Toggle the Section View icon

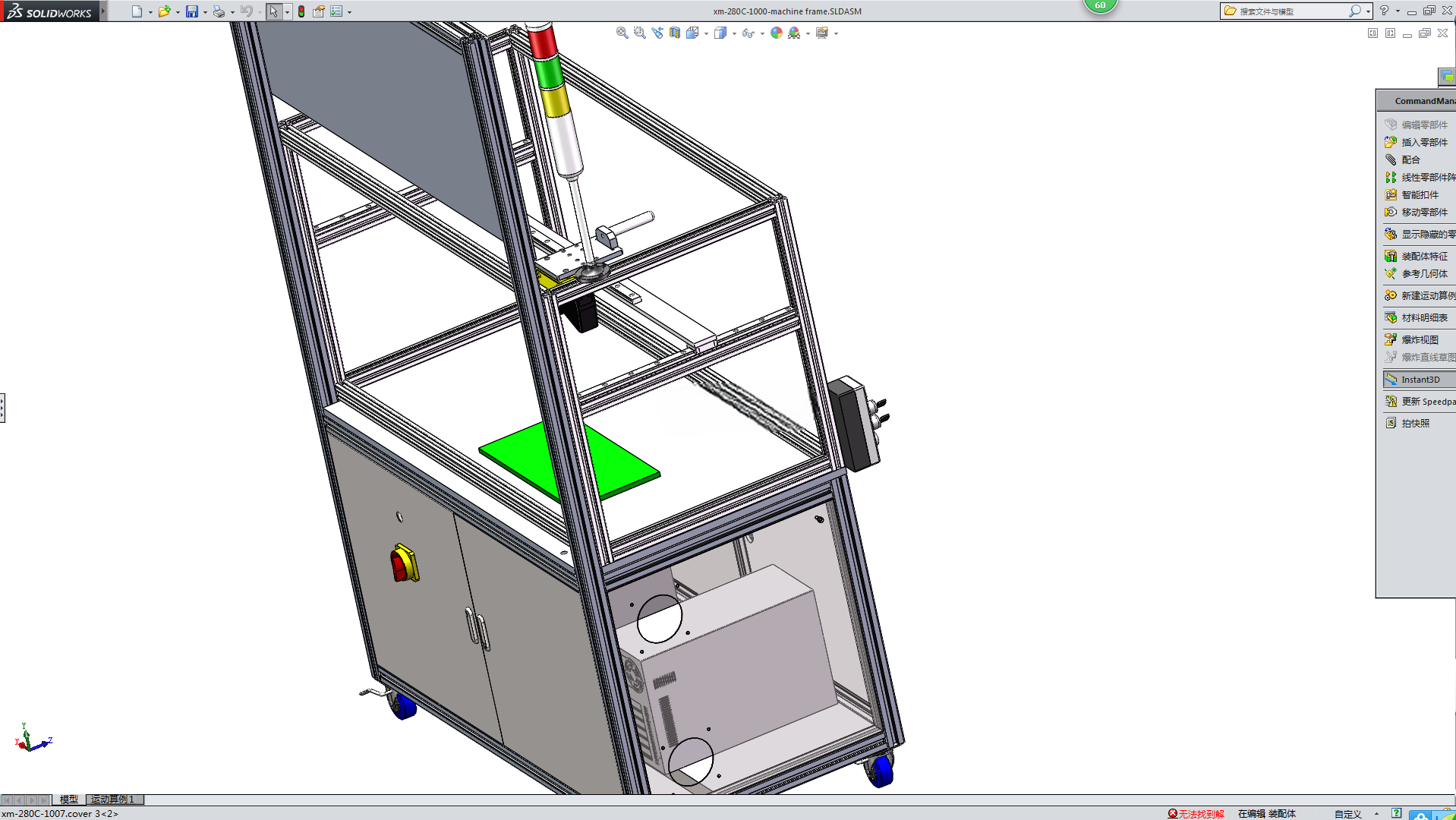pos(675,33)
